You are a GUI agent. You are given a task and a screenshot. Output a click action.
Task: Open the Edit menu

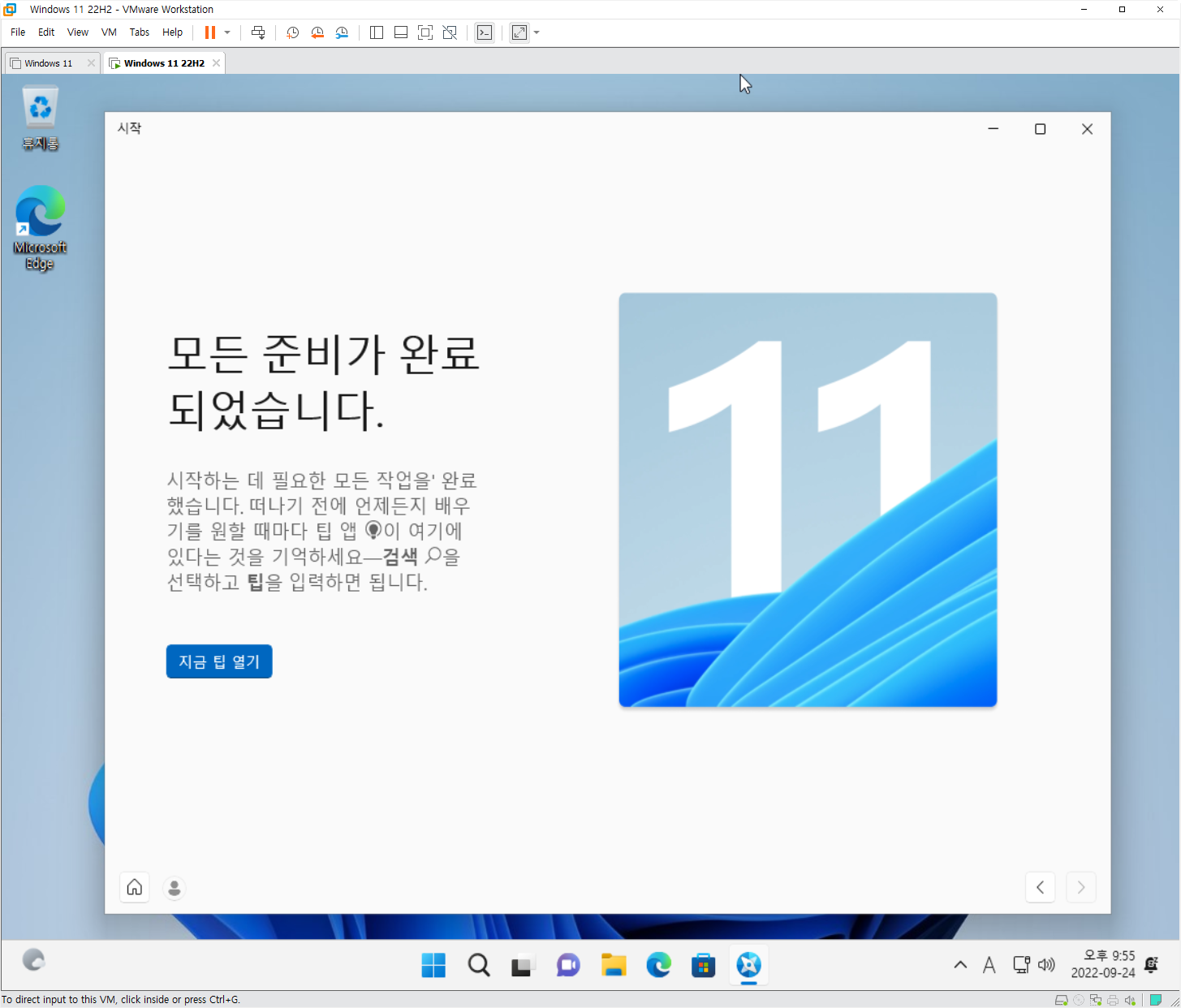point(46,32)
